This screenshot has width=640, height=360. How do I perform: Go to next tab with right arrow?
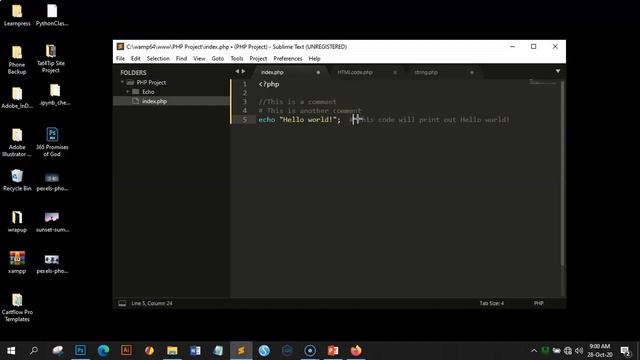tap(243, 71)
